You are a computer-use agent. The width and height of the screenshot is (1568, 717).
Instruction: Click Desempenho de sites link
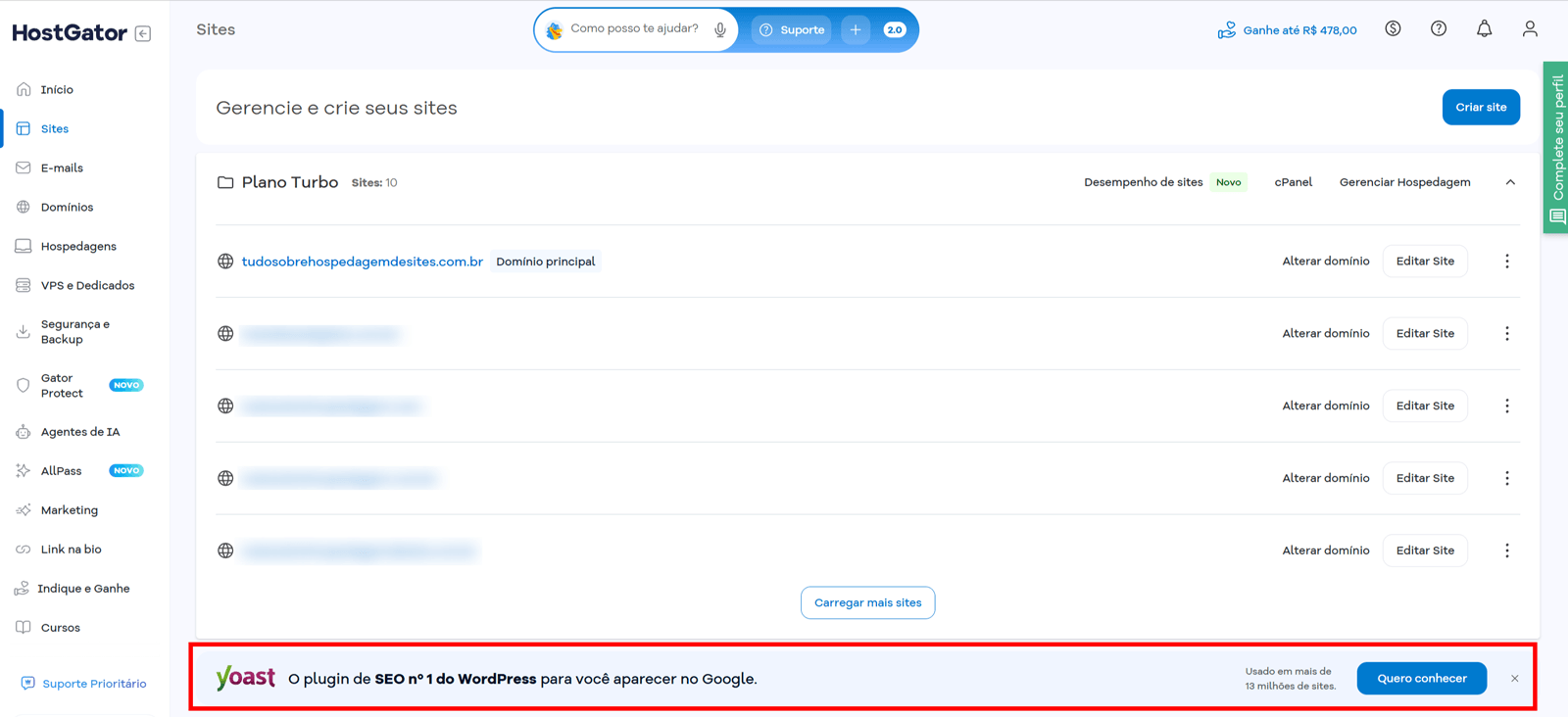1143,182
